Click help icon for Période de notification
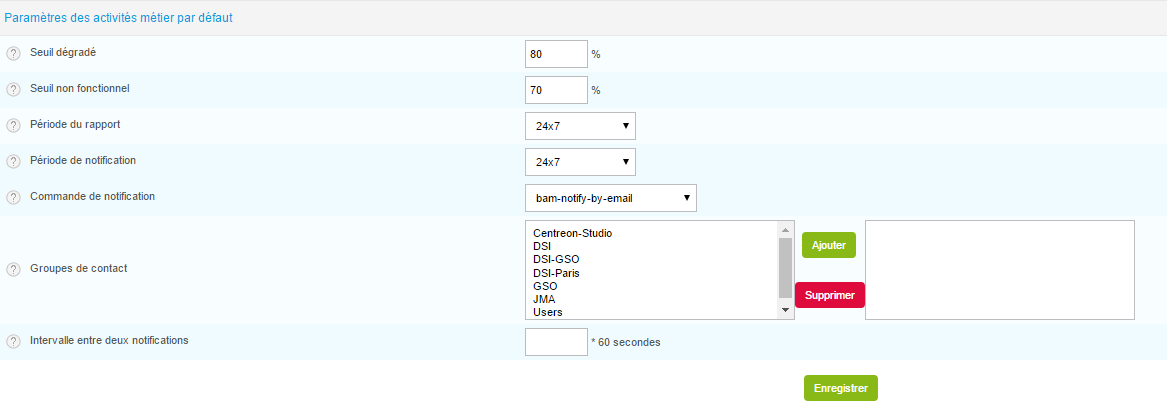Viewport: 1167px width, 407px height. pyautogui.click(x=13, y=162)
